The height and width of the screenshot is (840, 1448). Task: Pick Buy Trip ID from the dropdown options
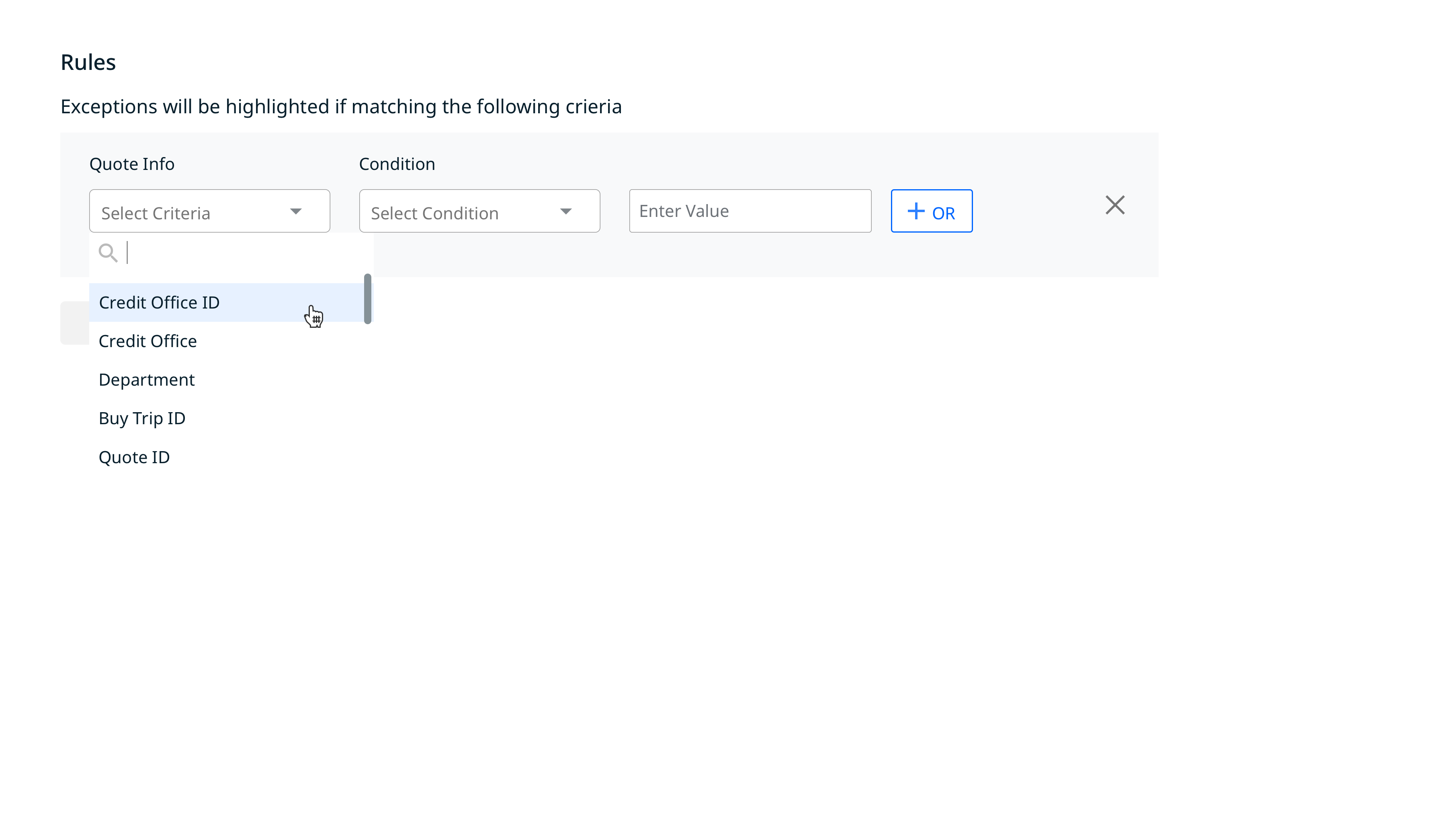(142, 418)
